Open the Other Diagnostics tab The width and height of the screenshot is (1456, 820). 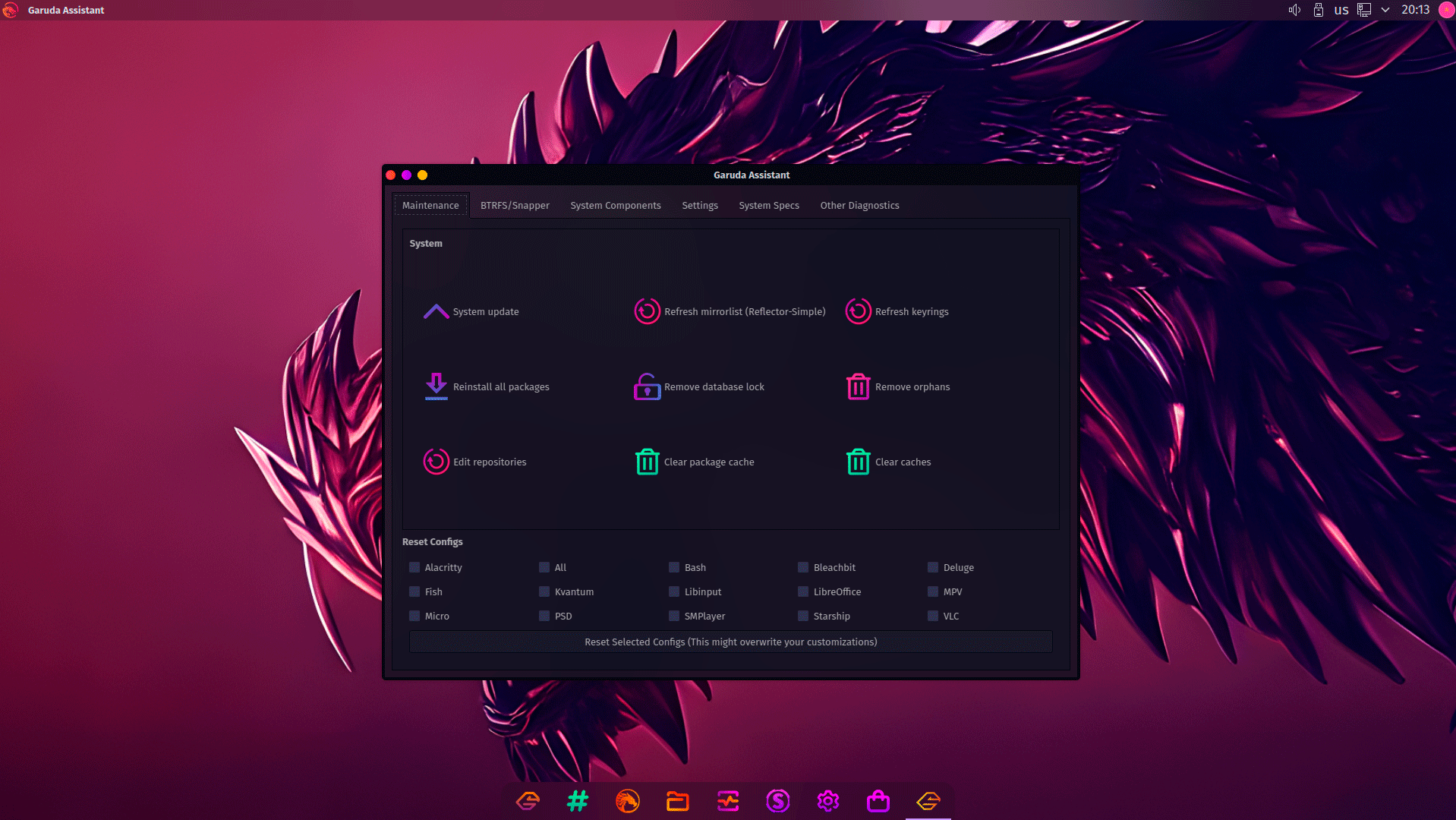tap(859, 205)
